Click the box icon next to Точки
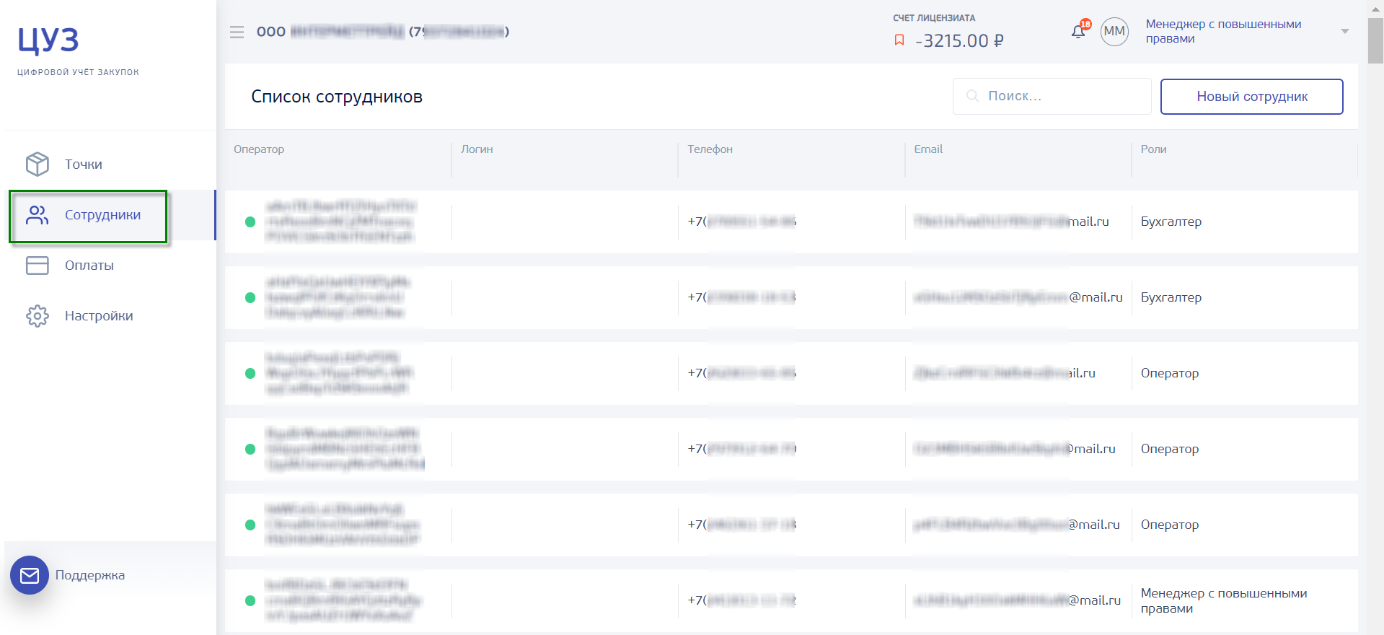Image resolution: width=1384 pixels, height=635 pixels. 37,164
